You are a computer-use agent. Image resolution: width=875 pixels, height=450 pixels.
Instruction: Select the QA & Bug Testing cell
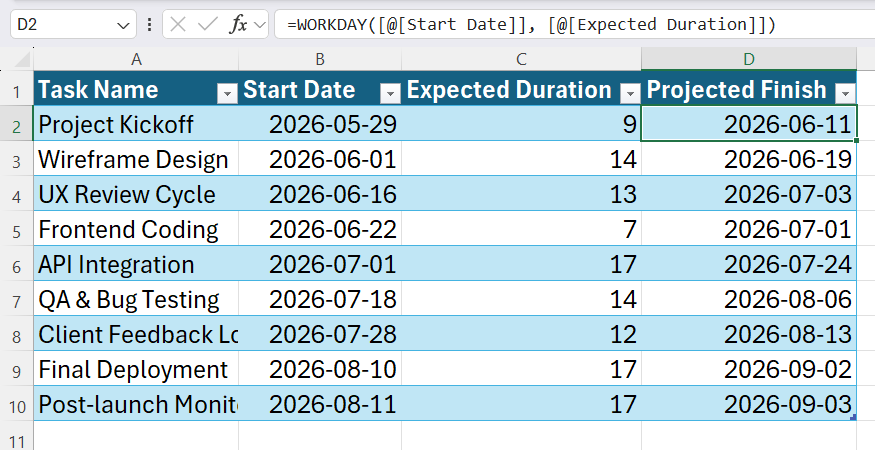[x=136, y=299]
